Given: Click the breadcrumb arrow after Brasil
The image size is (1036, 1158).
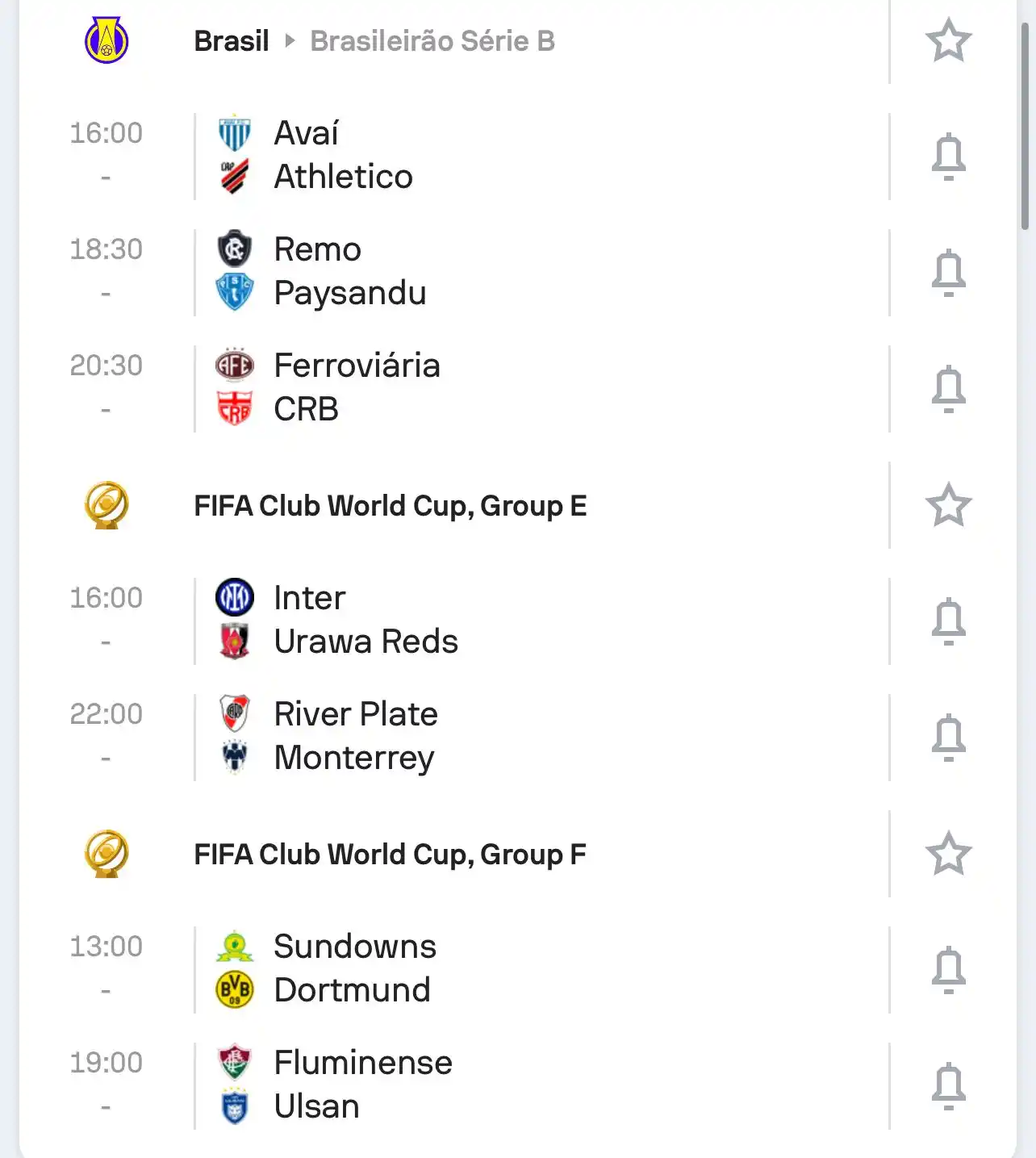Looking at the screenshot, I should point(290,41).
